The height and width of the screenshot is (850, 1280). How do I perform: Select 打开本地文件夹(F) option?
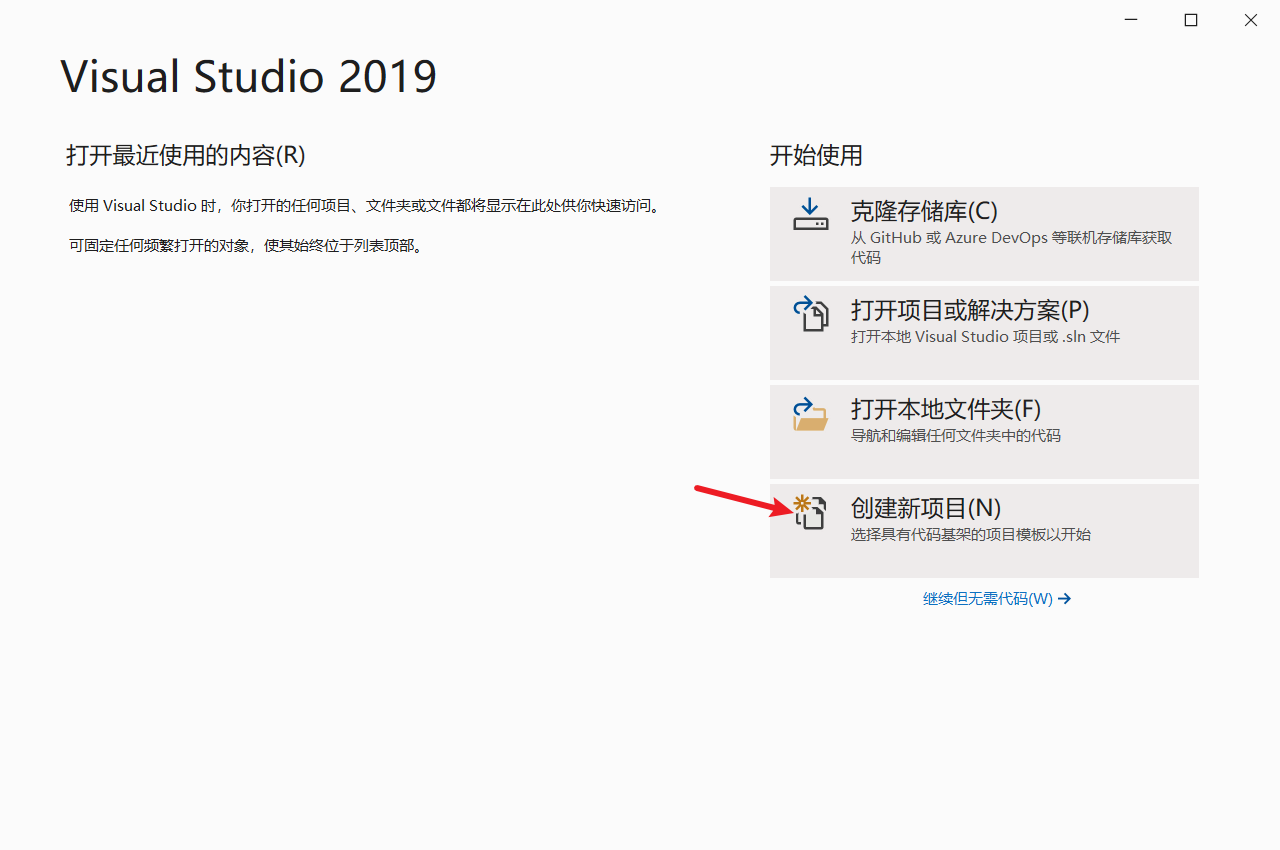point(984,431)
